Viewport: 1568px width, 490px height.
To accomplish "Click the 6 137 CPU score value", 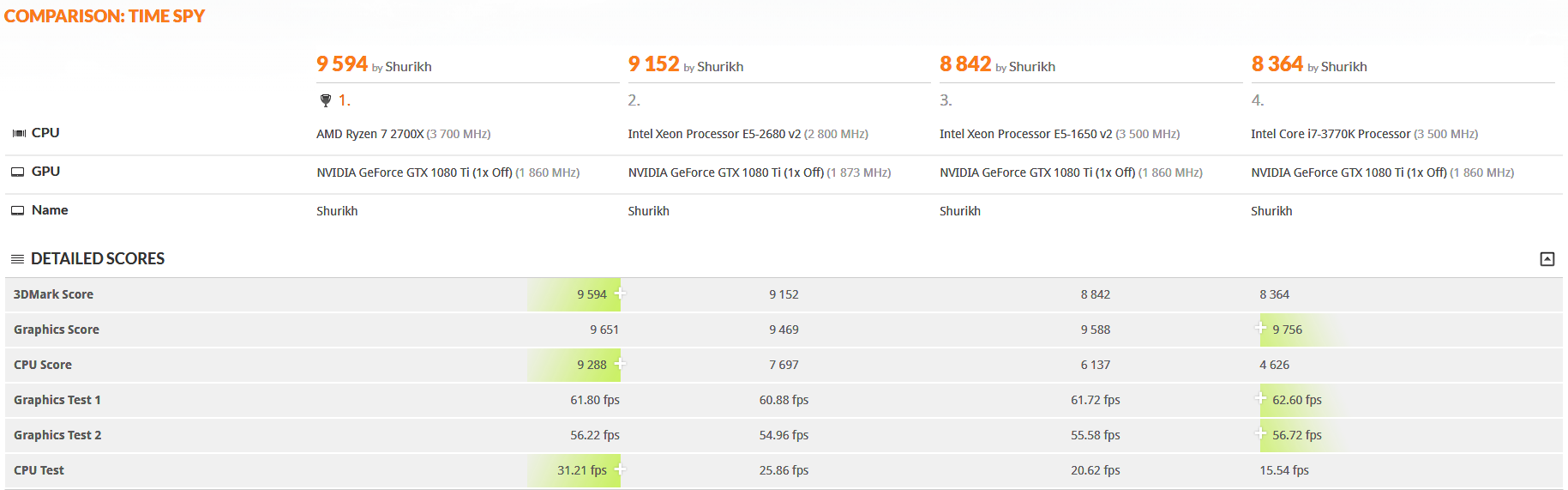I will (1096, 365).
